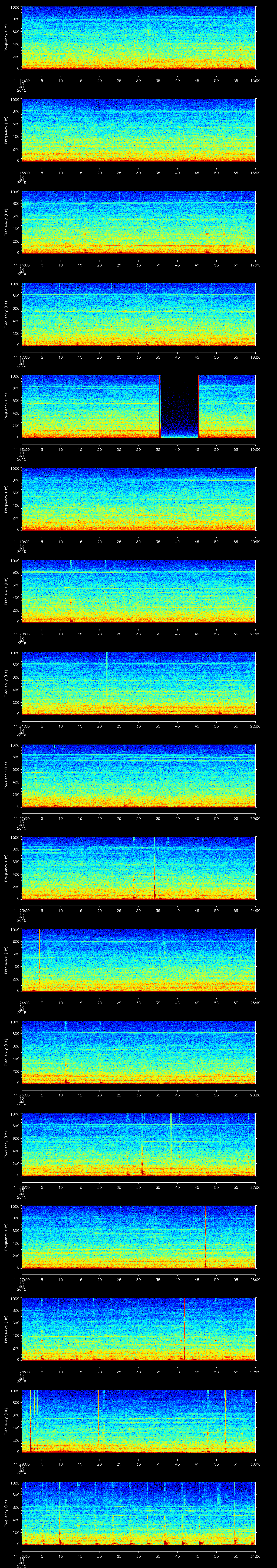Viewport: 277px width, 1568px height.
Task: Click the 11:14:00 start time label
Action: click(x=21, y=80)
